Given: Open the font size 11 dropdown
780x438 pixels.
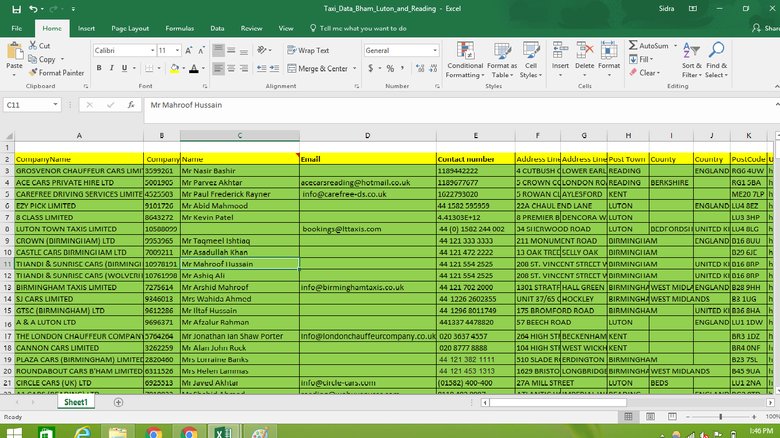Looking at the screenshot, I should (x=177, y=50).
